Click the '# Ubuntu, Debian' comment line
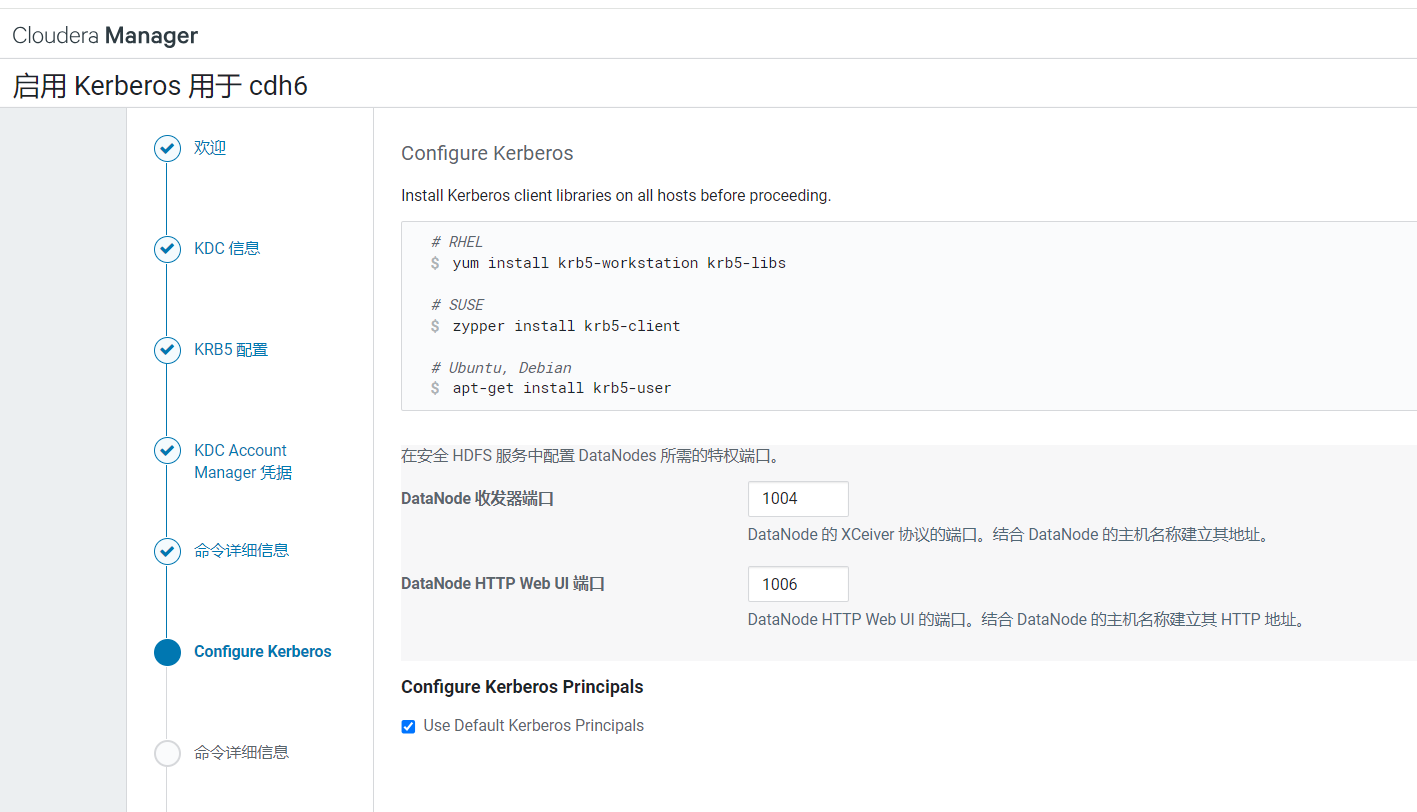The height and width of the screenshot is (812, 1417). (x=501, y=368)
